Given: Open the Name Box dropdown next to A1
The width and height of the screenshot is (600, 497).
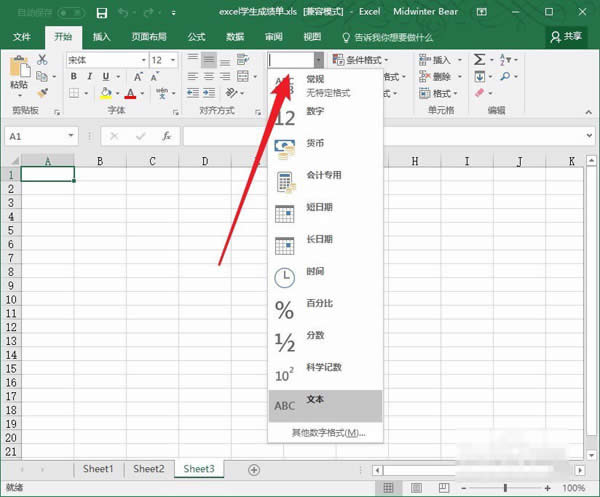Looking at the screenshot, I should coord(71,136).
